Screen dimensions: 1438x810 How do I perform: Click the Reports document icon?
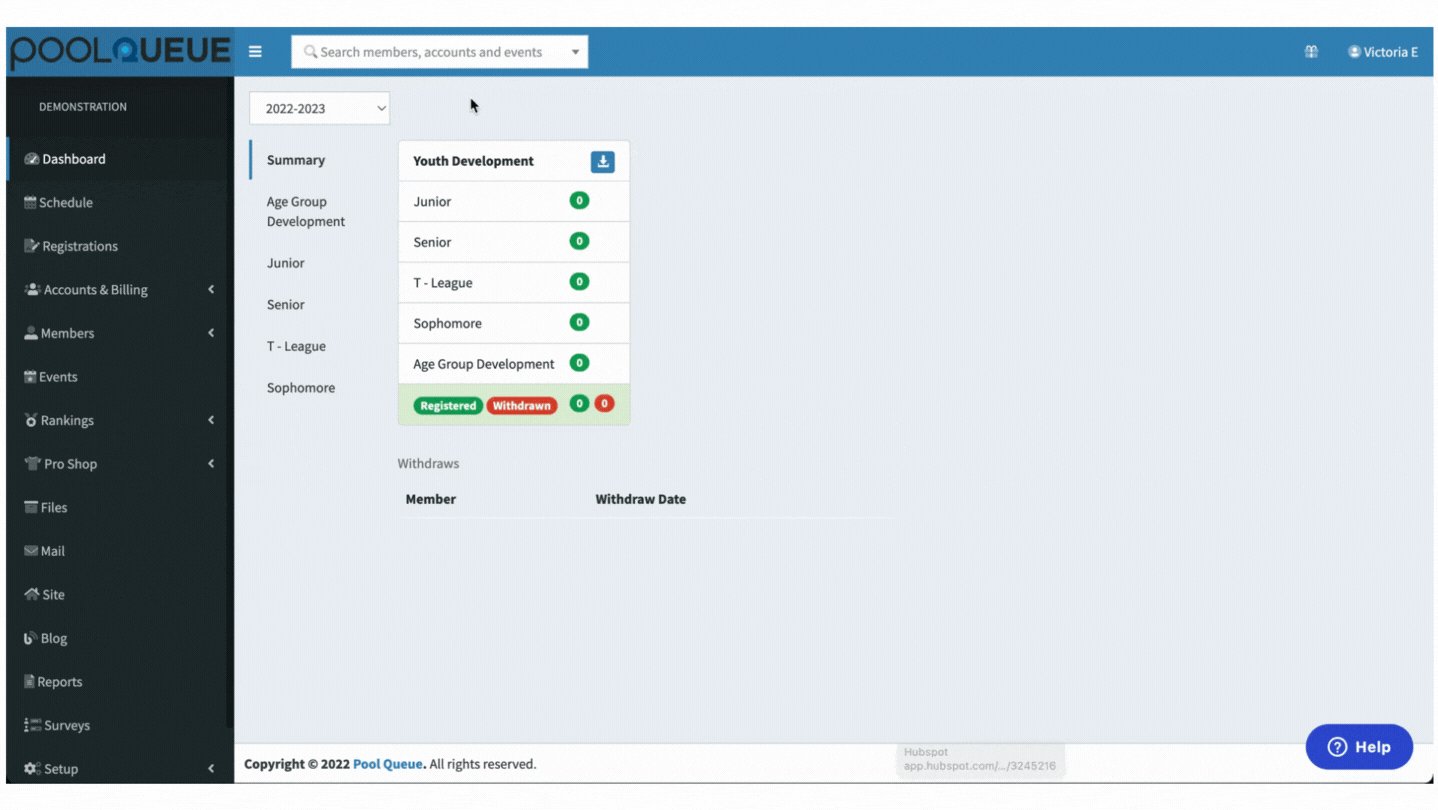[29, 682]
